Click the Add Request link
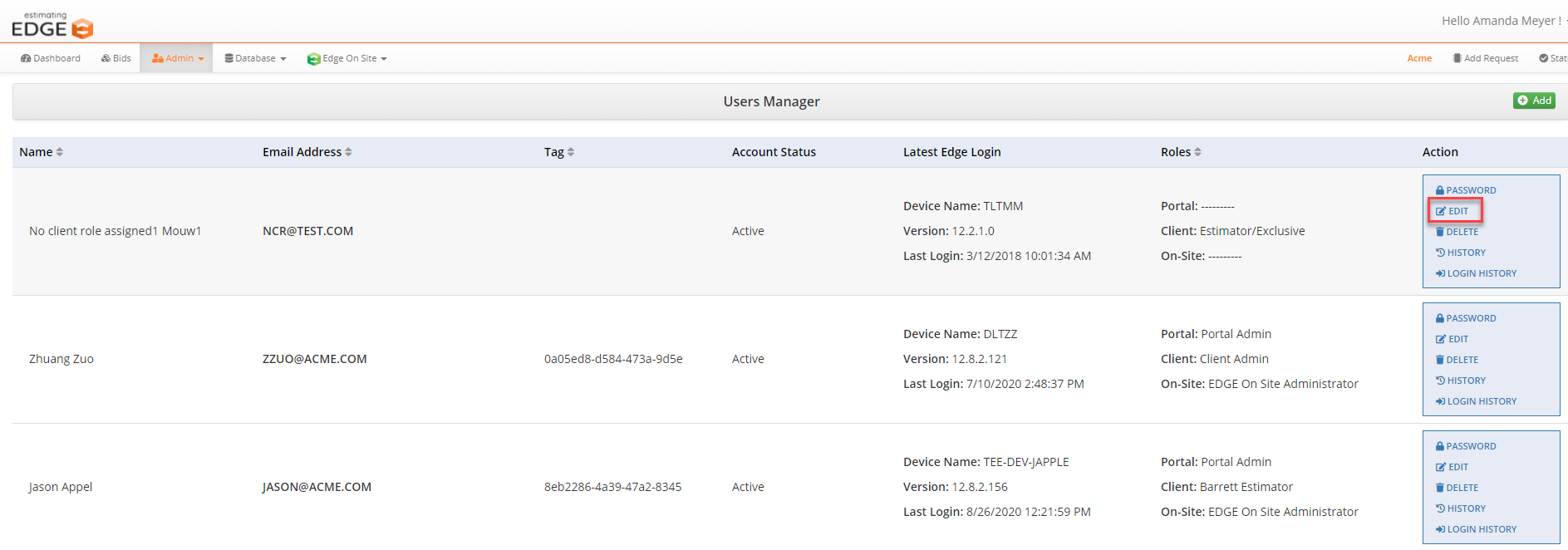This screenshot has height=550, width=1568. click(1485, 58)
